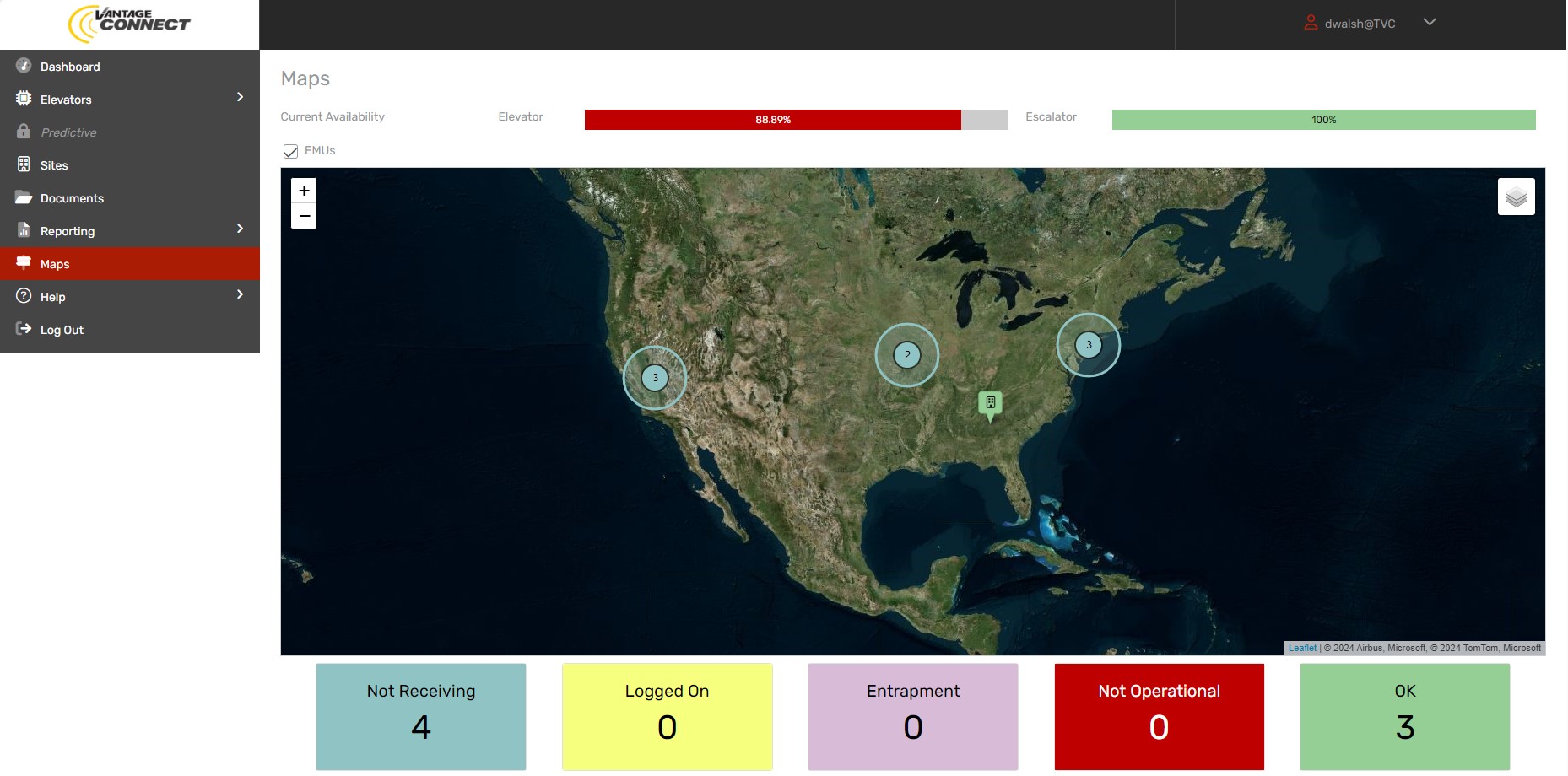Click the green building site marker
This screenshot has height=776, width=1568.
pos(990,403)
